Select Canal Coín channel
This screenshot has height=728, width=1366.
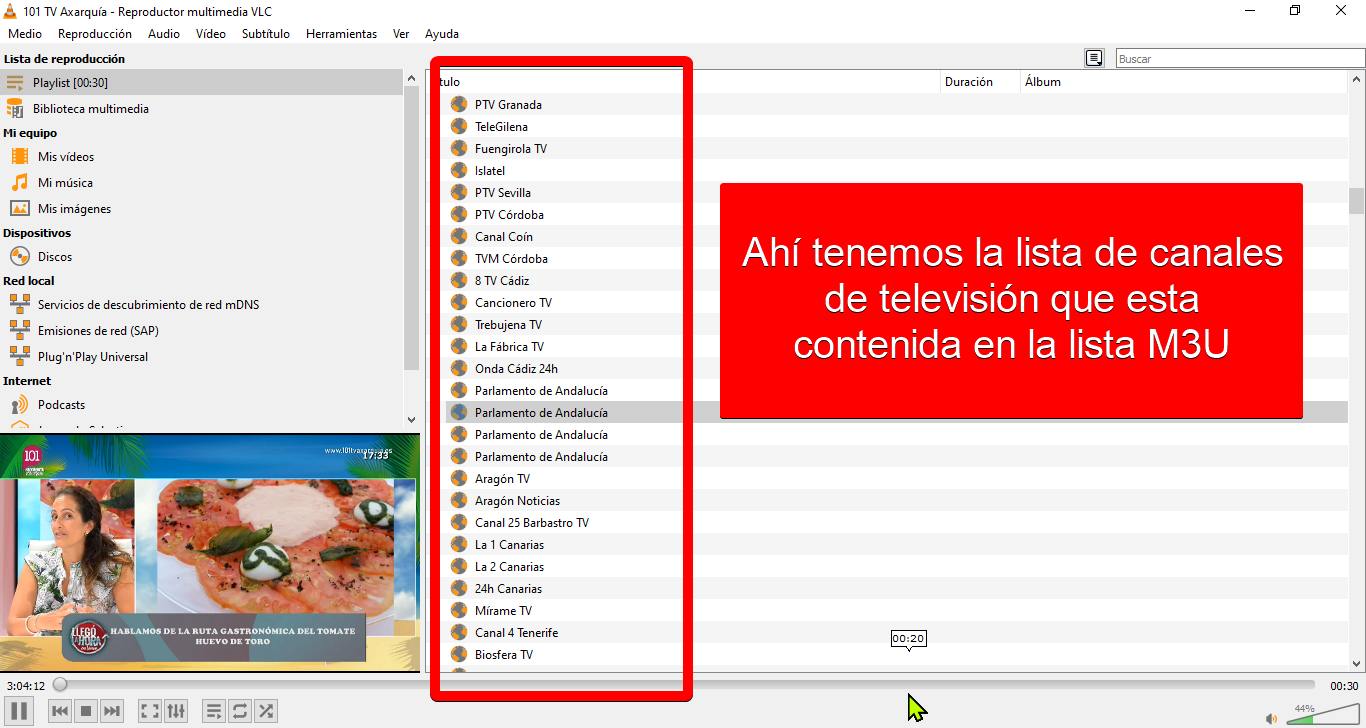(504, 236)
